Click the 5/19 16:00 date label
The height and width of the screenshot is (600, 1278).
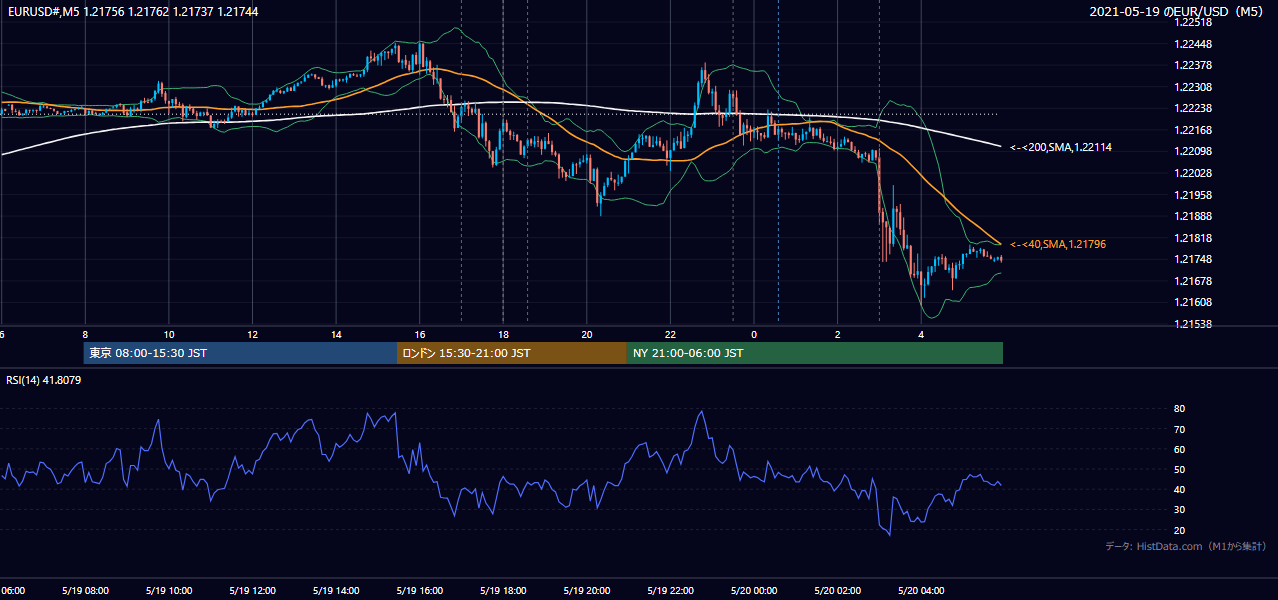click(418, 590)
